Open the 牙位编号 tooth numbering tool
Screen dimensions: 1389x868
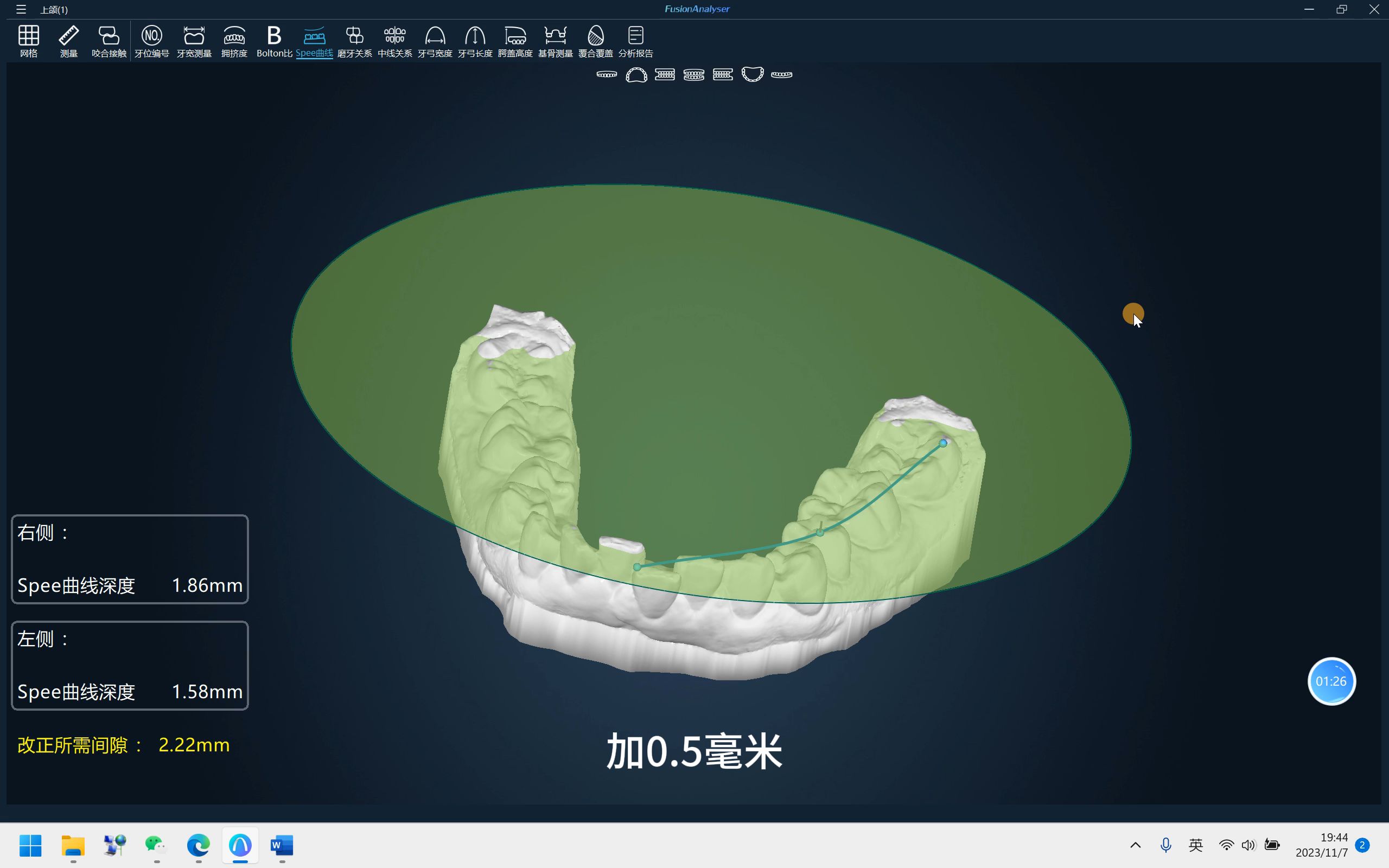(151, 40)
